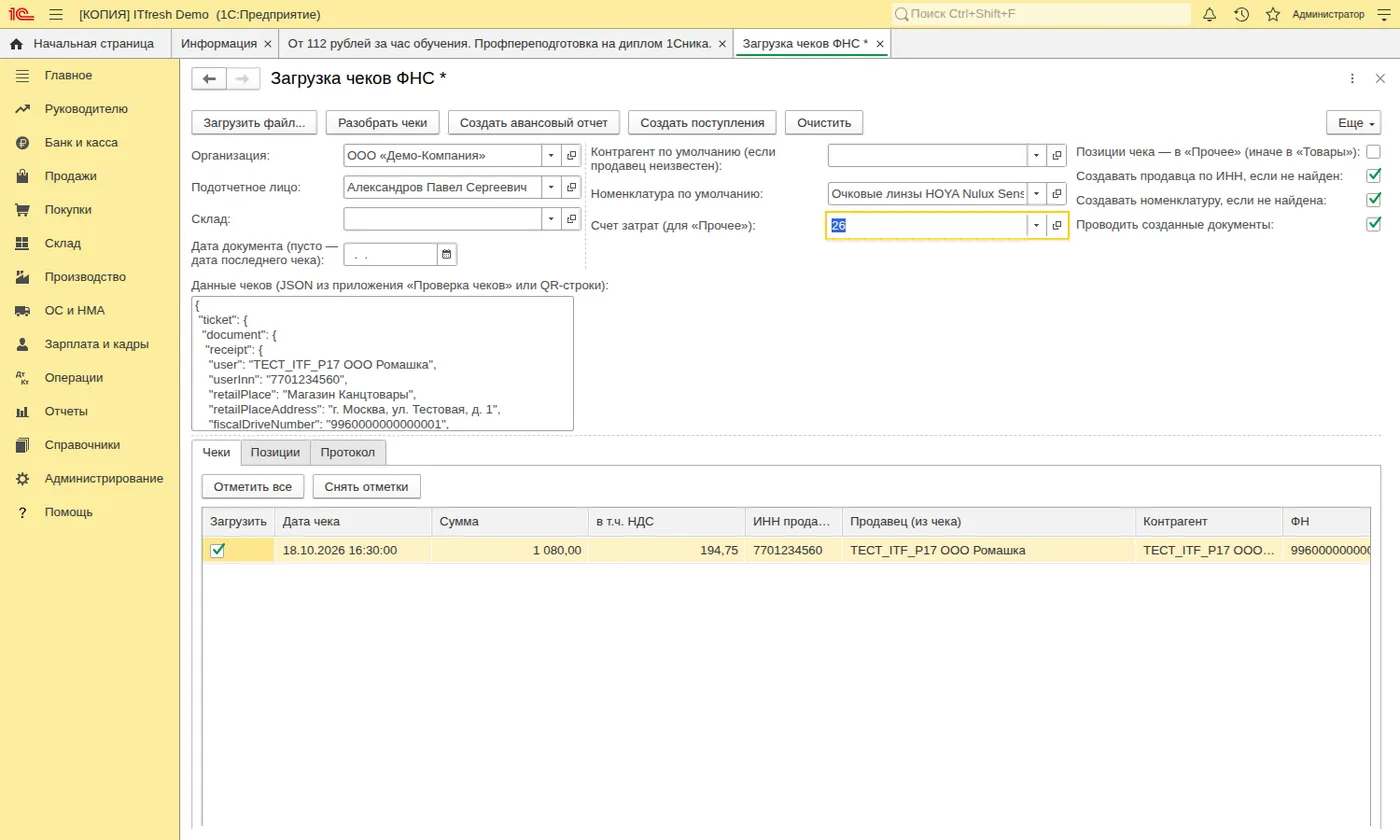This screenshot has height=840, width=1400.
Task: Toggle Создавать номенклатуру, если не найдена checkbox
Action: [1374, 200]
